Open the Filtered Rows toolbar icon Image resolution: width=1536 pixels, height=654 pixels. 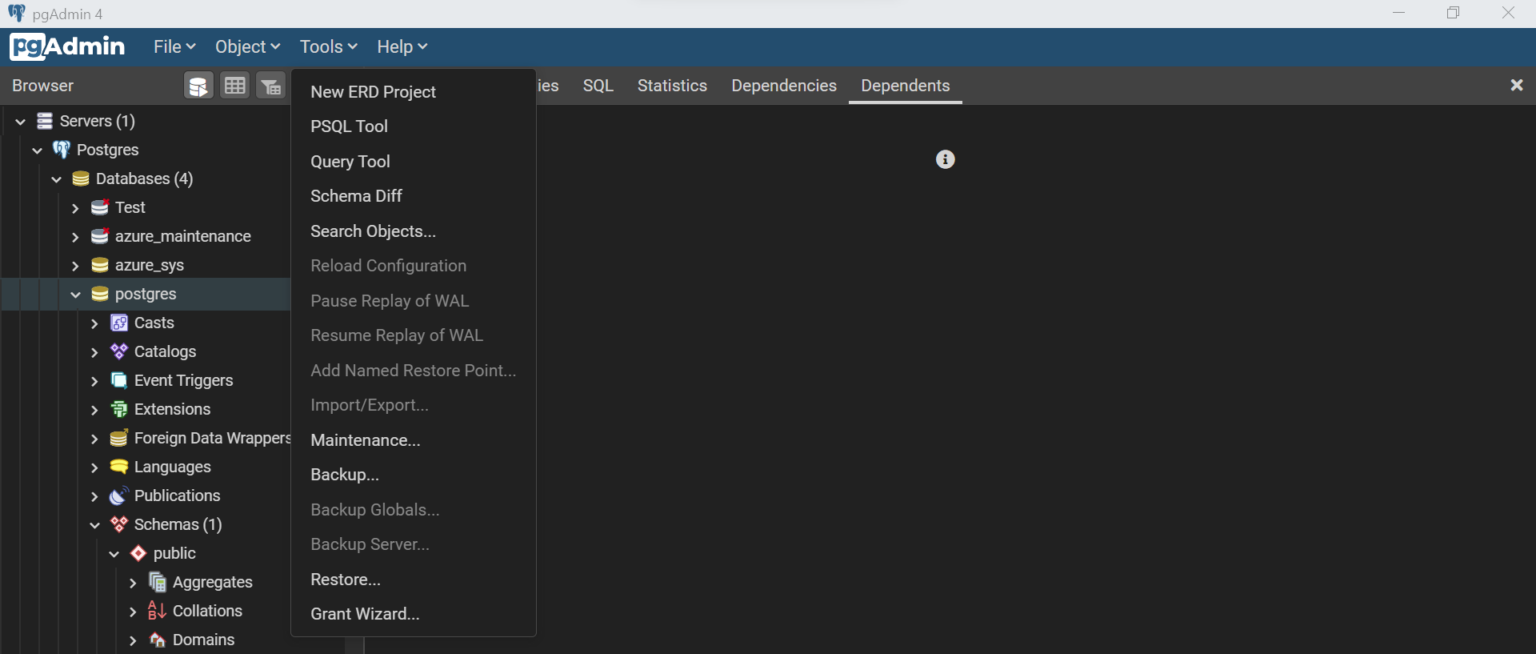(x=271, y=85)
